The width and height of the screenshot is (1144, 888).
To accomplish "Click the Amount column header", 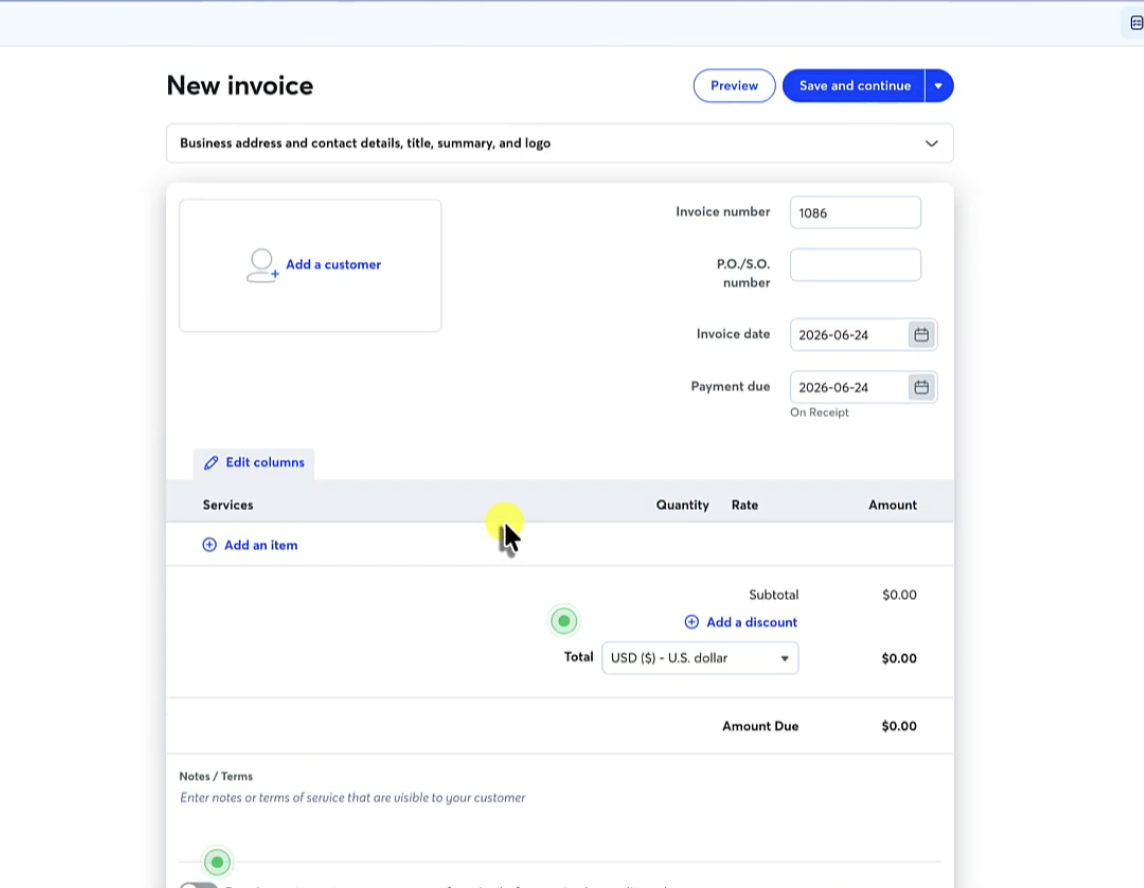I will click(x=892, y=505).
